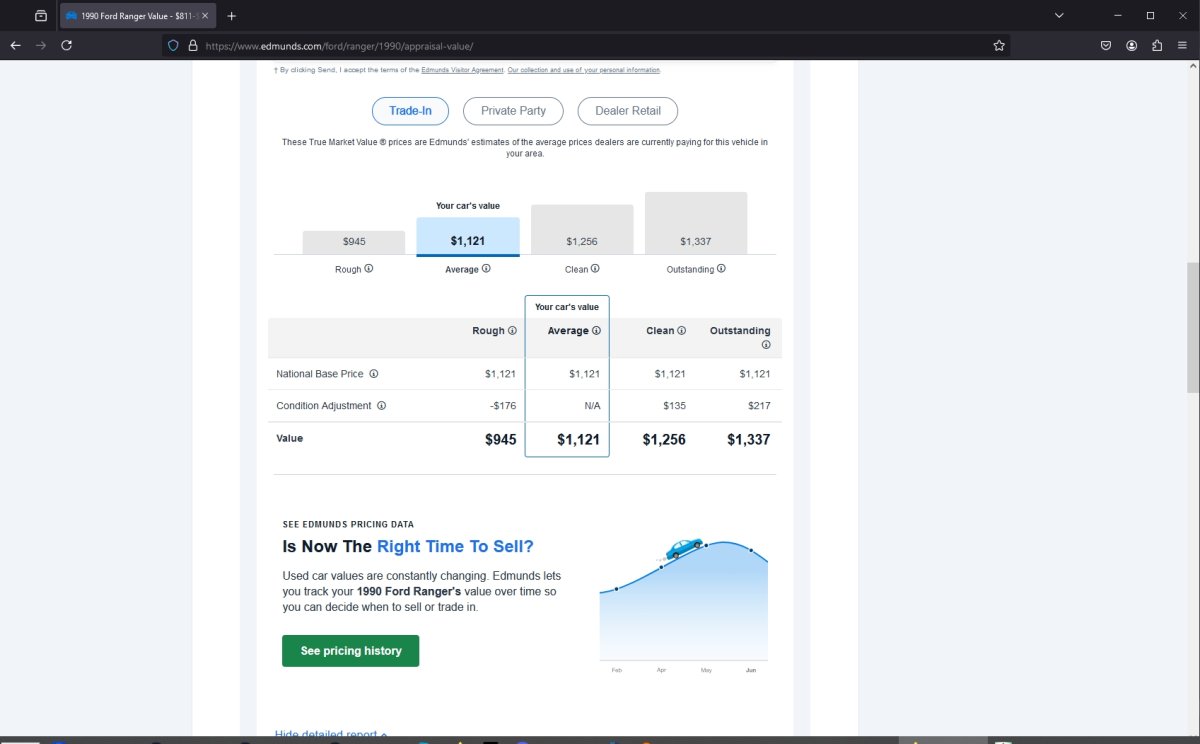This screenshot has width=1200, height=744.
Task: Select the $1,121 Average value bar
Action: pyautogui.click(x=468, y=236)
